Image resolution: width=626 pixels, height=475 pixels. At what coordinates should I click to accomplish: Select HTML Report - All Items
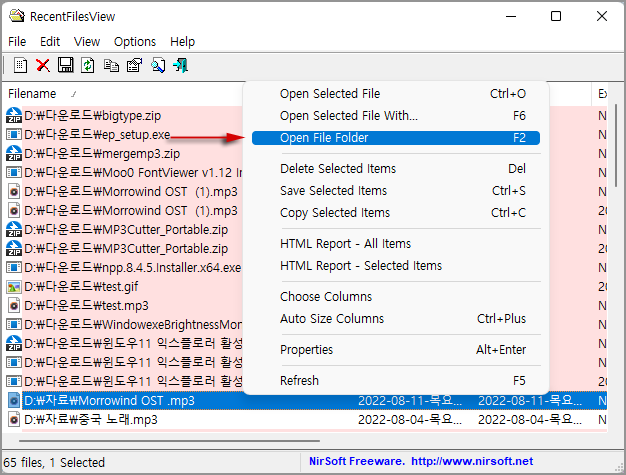pyautogui.click(x=396, y=244)
